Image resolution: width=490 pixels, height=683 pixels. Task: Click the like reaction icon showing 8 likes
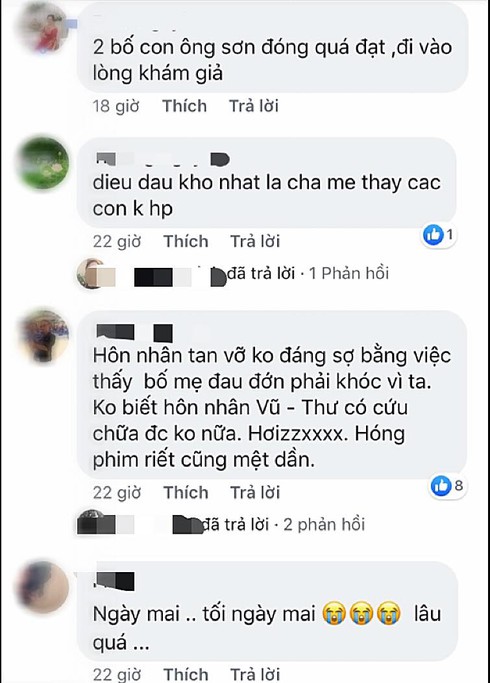point(440,485)
